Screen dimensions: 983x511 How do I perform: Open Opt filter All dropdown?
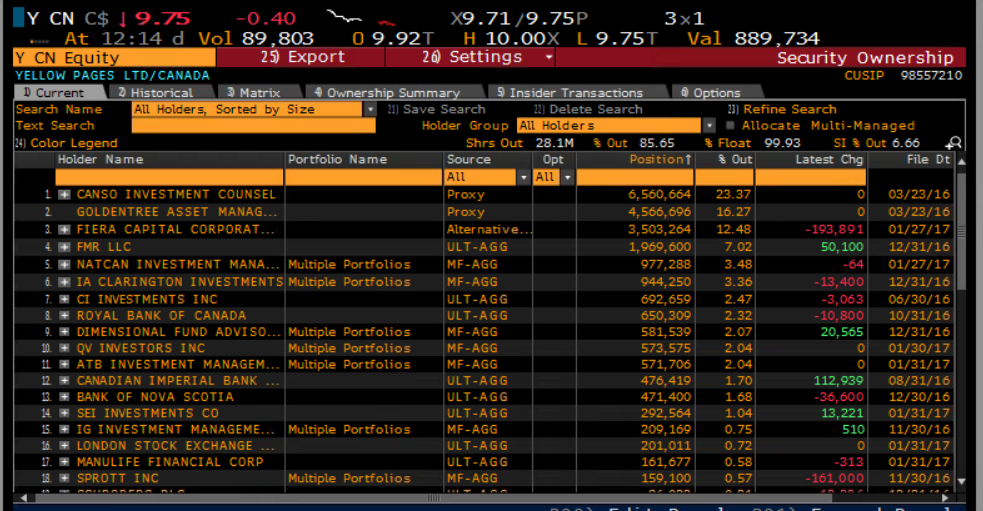[x=567, y=177]
